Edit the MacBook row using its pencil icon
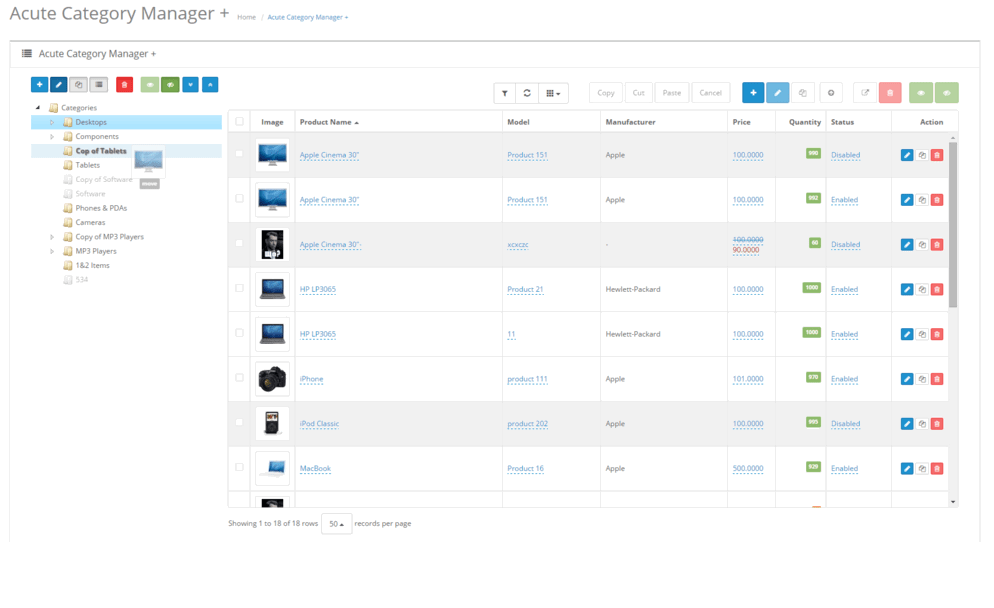This screenshot has height=608, width=994. [x=907, y=468]
